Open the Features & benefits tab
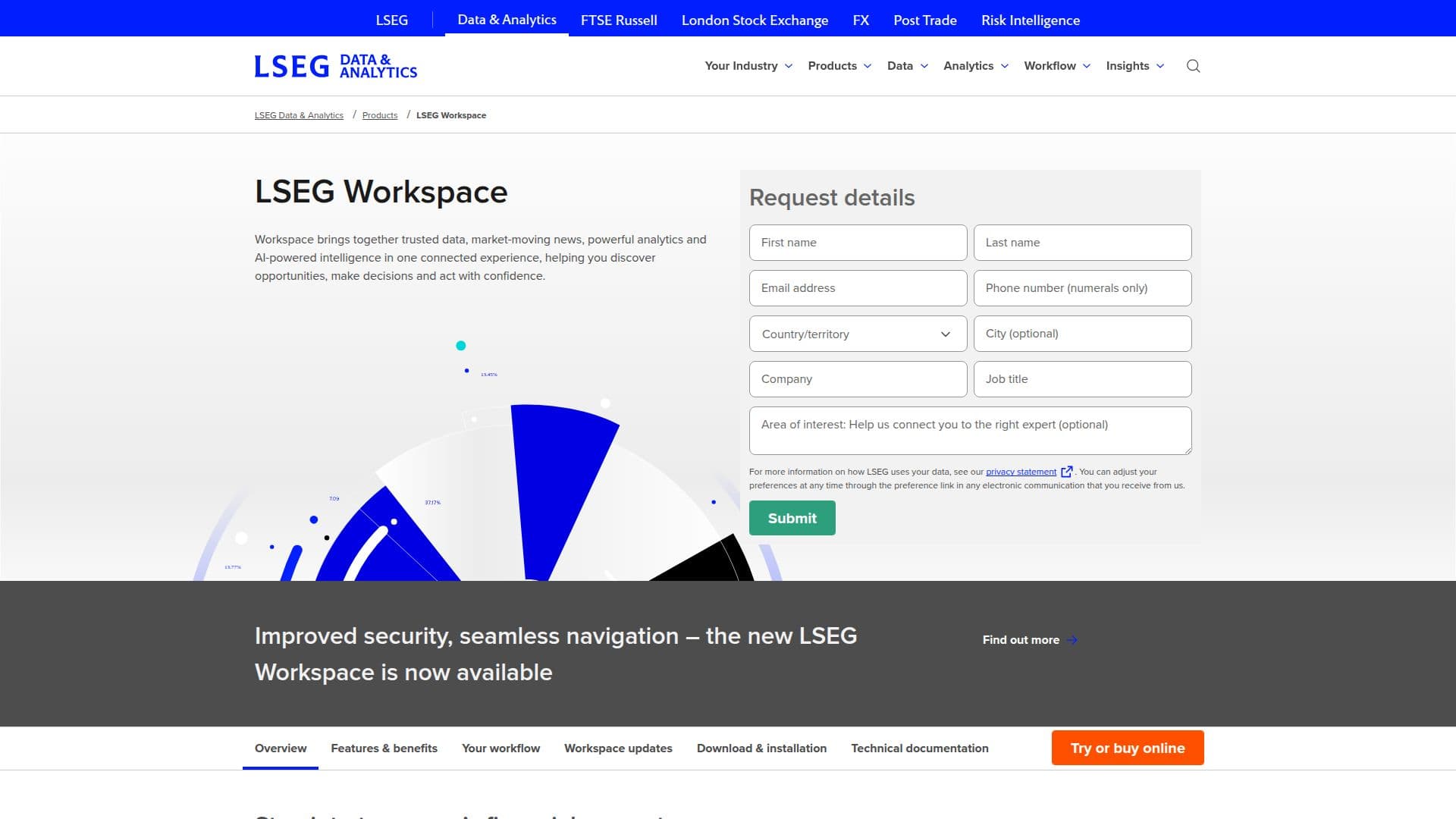Image resolution: width=1456 pixels, height=819 pixels. [x=384, y=748]
